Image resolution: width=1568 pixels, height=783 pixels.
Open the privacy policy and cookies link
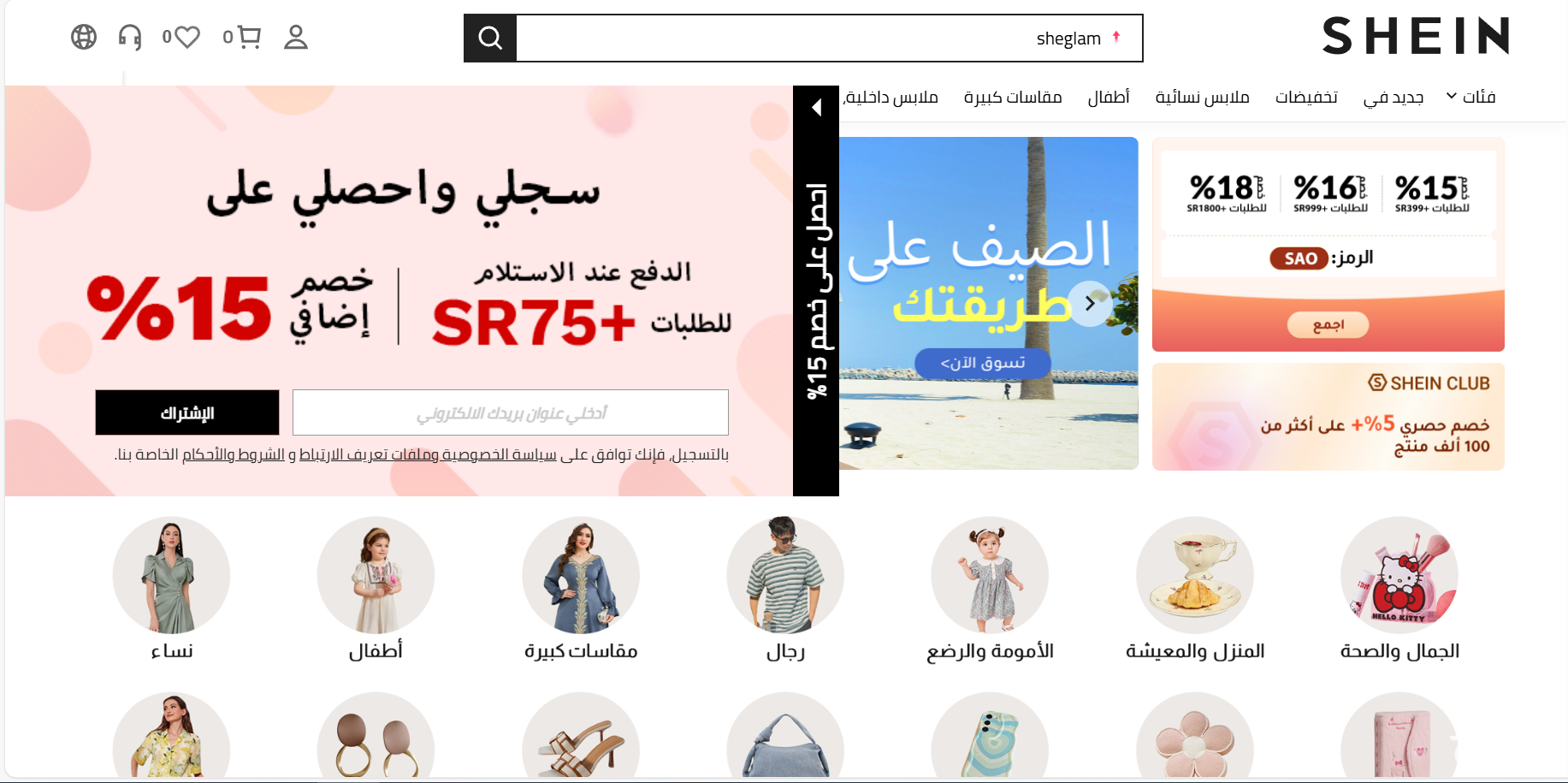click(x=428, y=454)
